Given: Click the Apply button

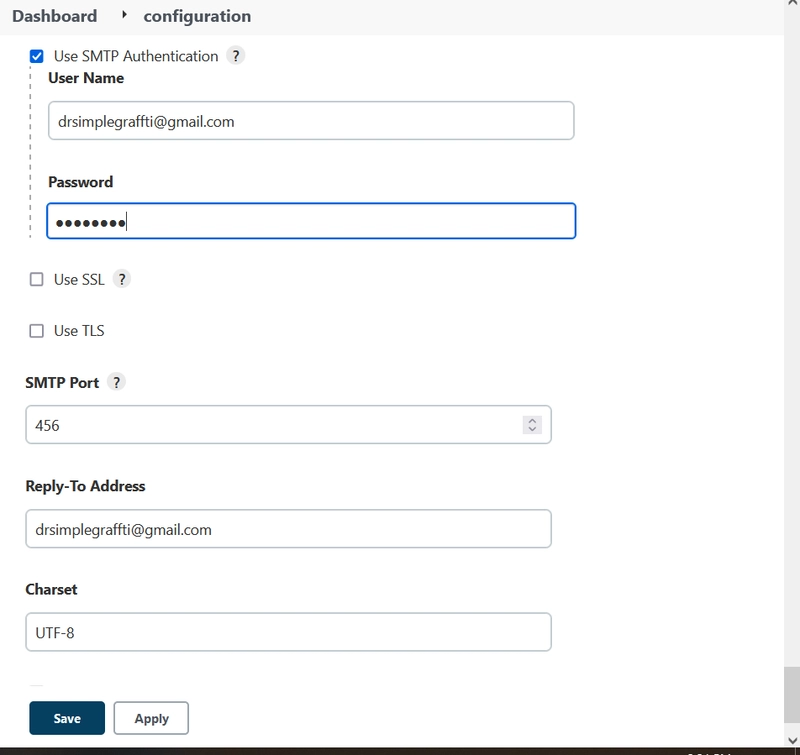Looking at the screenshot, I should [x=151, y=718].
